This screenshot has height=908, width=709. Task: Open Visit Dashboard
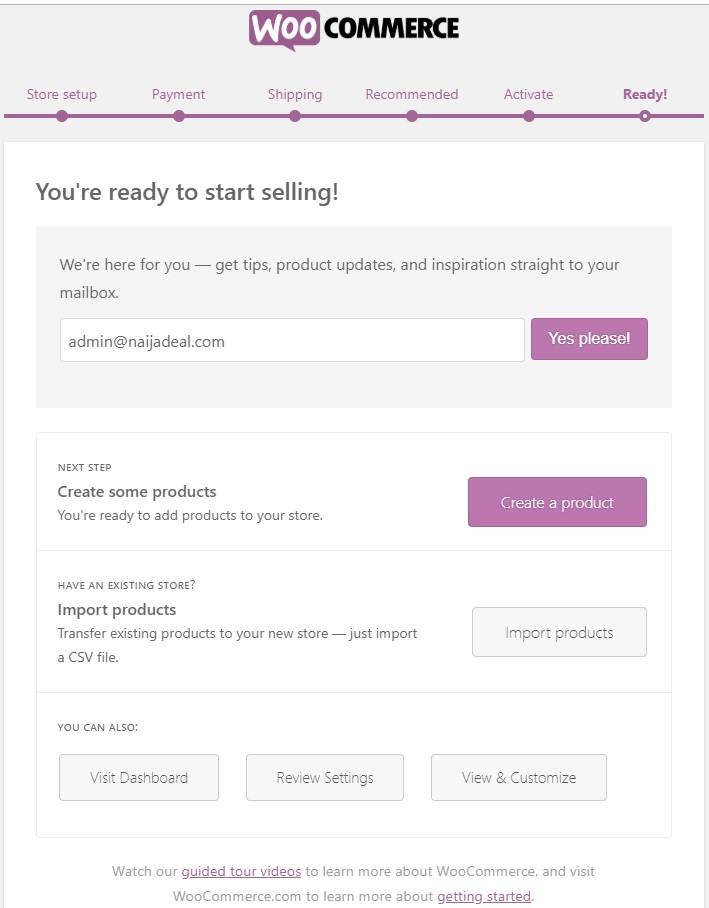139,777
